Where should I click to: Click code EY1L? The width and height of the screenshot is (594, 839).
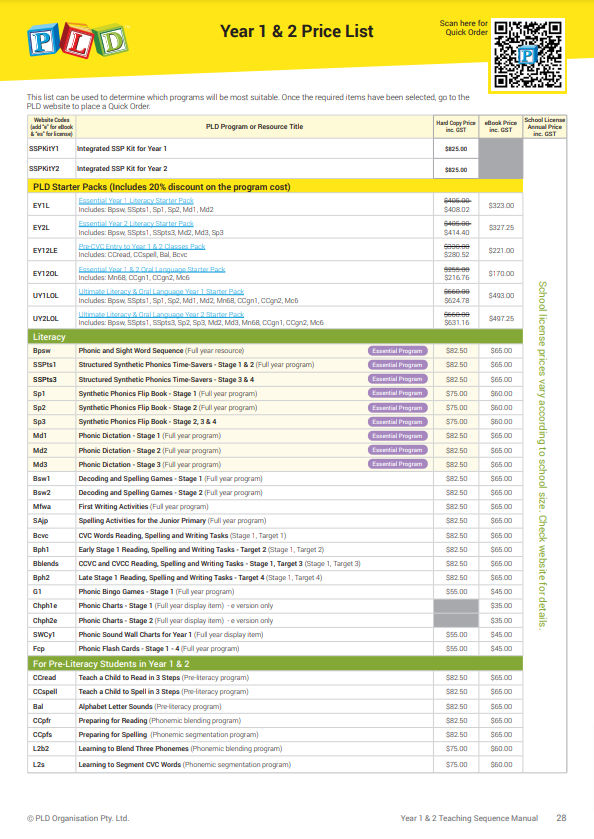click(41, 205)
